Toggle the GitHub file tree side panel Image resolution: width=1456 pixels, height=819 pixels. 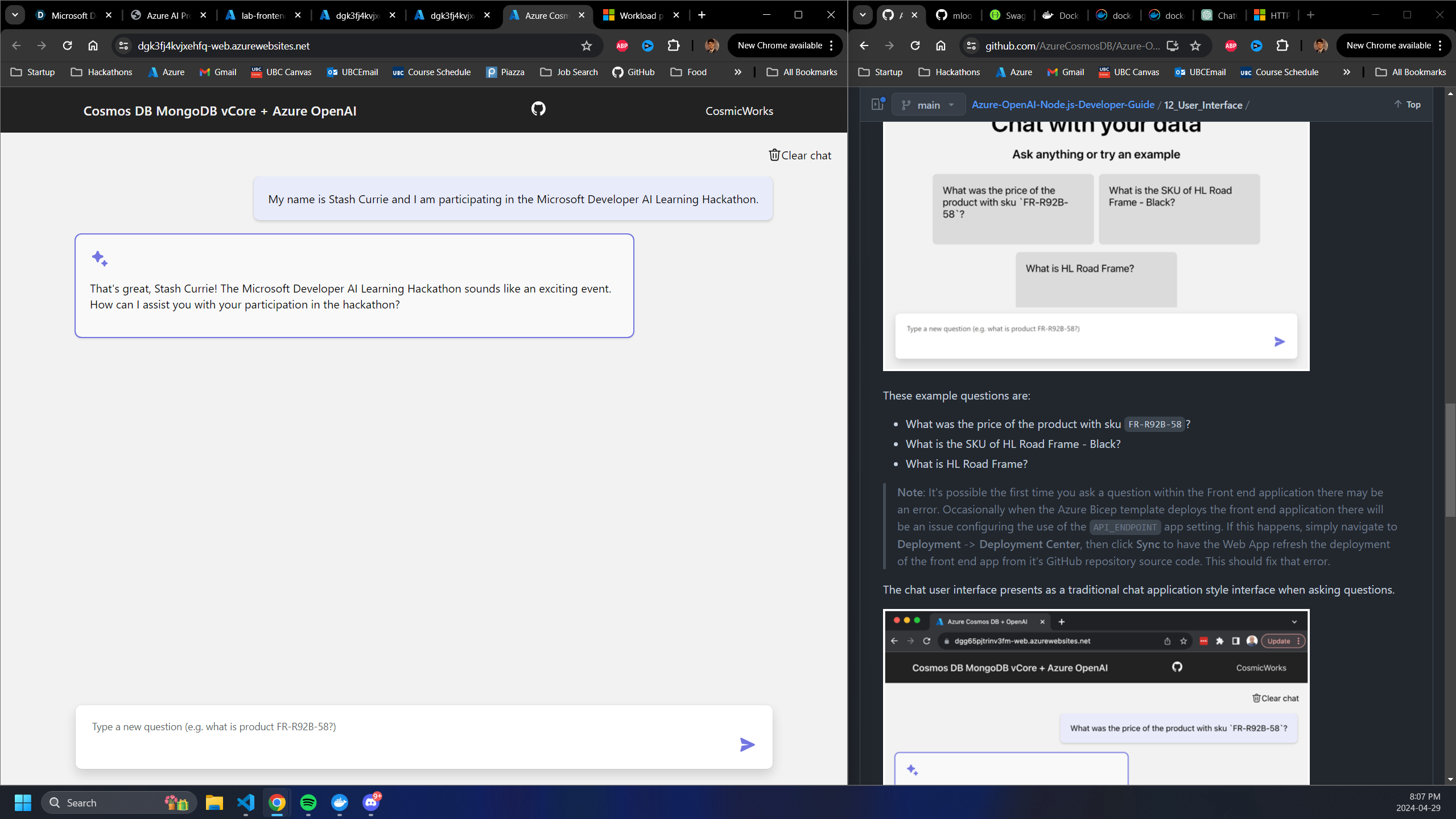(x=877, y=104)
